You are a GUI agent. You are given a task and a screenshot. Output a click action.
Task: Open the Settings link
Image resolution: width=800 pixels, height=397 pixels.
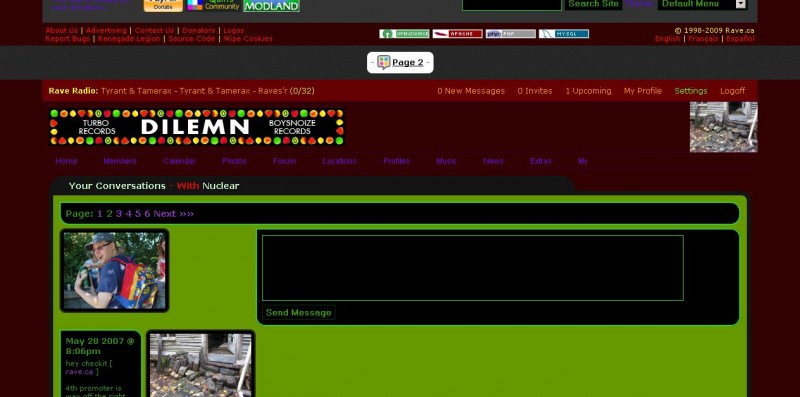690,91
